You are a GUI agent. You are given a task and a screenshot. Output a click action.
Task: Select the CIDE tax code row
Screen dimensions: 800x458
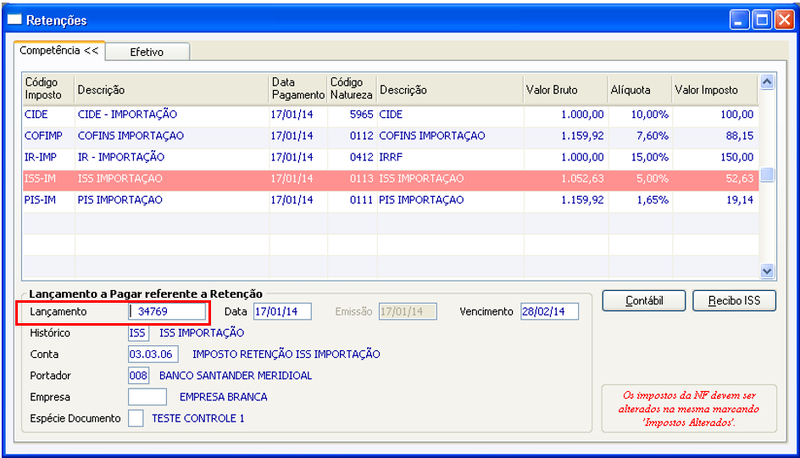coord(390,114)
